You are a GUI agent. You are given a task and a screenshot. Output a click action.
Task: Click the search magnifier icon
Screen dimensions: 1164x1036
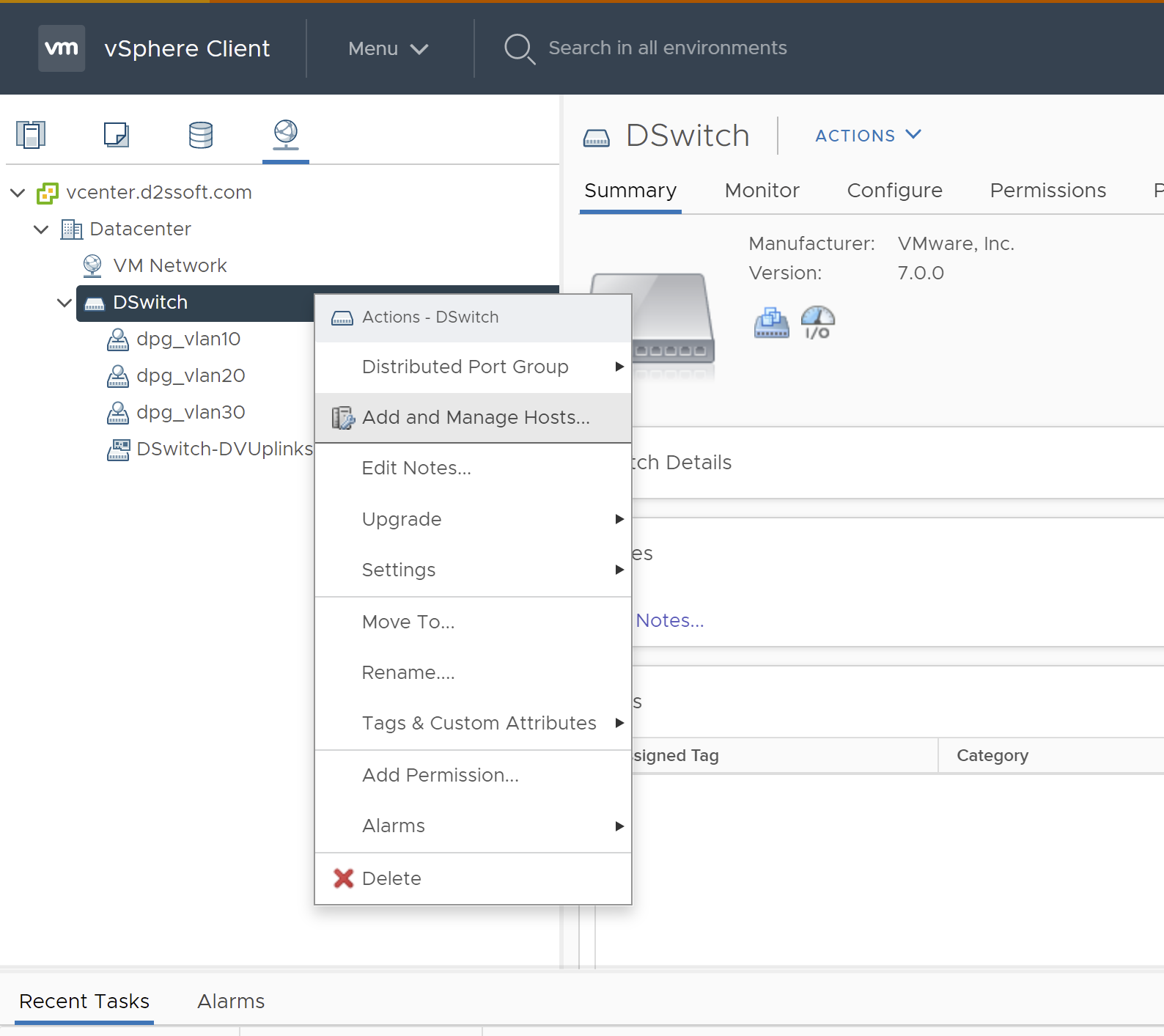(x=519, y=48)
